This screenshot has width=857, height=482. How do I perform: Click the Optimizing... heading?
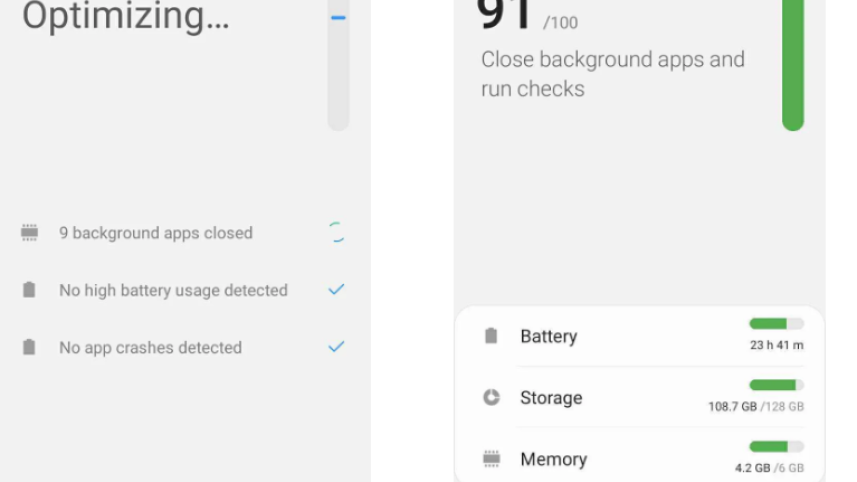pos(126,17)
